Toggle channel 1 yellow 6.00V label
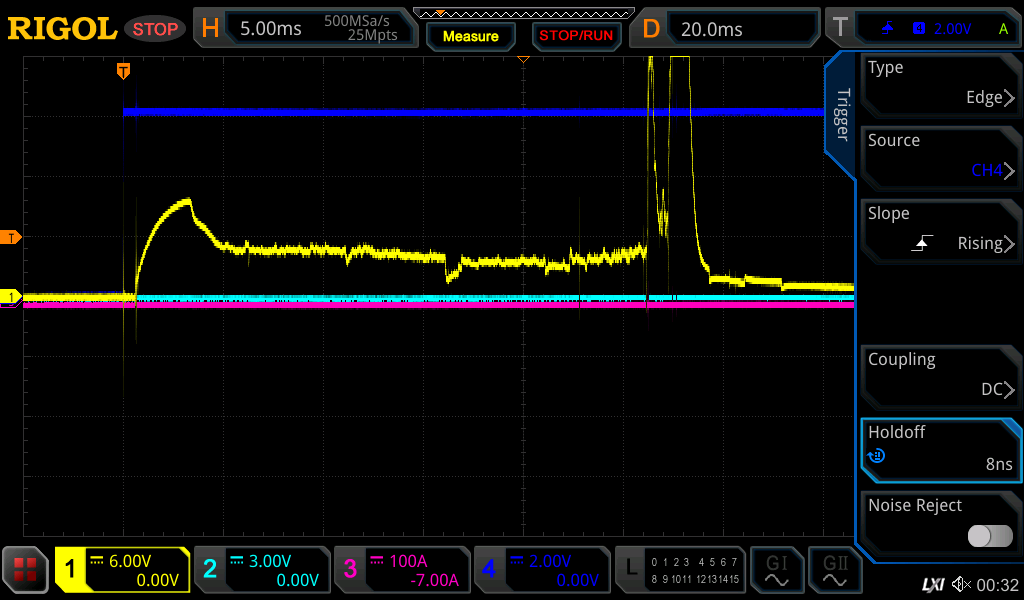 click(x=123, y=570)
